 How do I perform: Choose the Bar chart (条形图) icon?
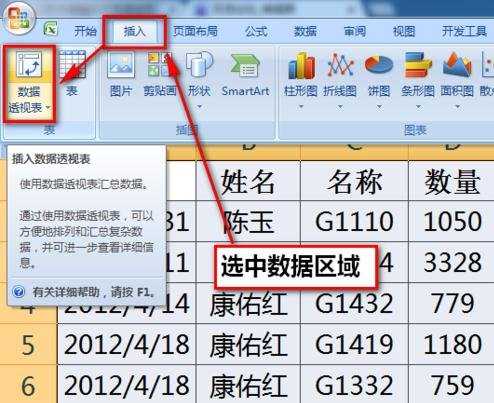click(x=418, y=65)
